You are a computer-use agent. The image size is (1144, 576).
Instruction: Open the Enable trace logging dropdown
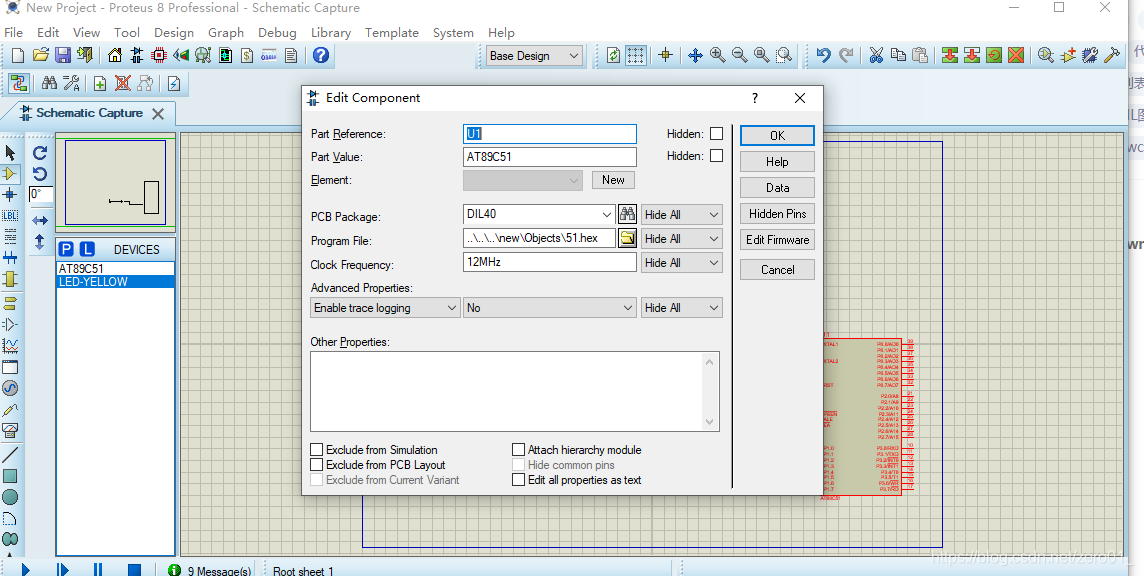click(x=385, y=308)
